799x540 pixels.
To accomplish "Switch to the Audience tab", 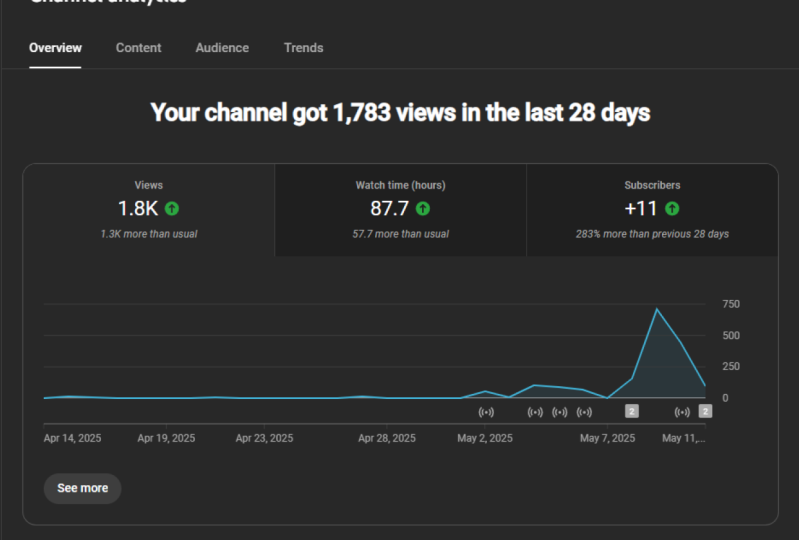I will tap(222, 48).
